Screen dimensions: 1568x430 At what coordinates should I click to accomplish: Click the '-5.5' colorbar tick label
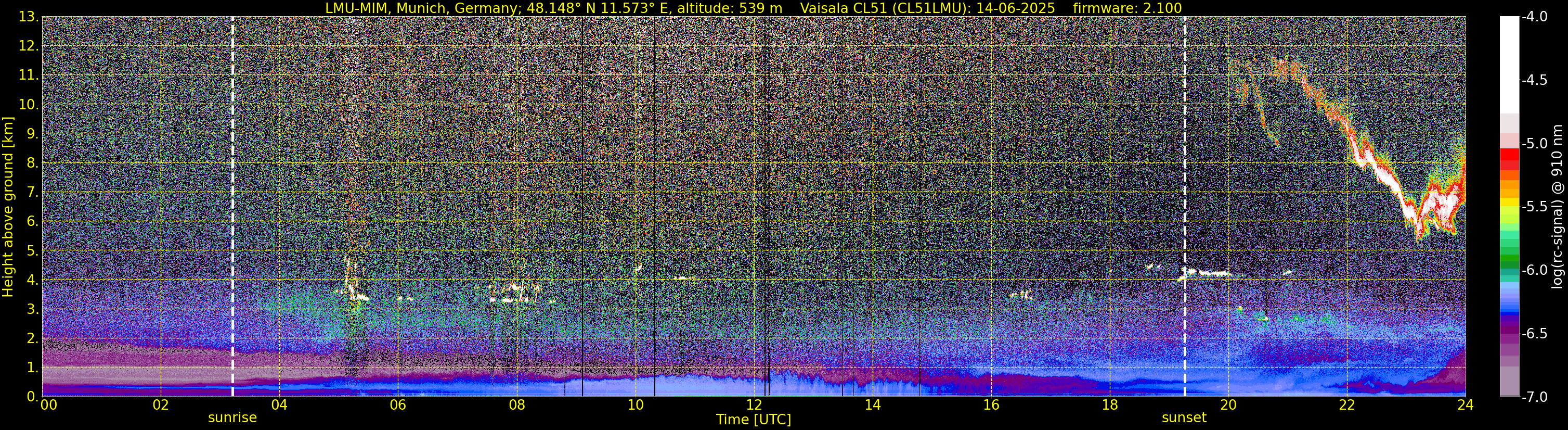click(x=1535, y=207)
